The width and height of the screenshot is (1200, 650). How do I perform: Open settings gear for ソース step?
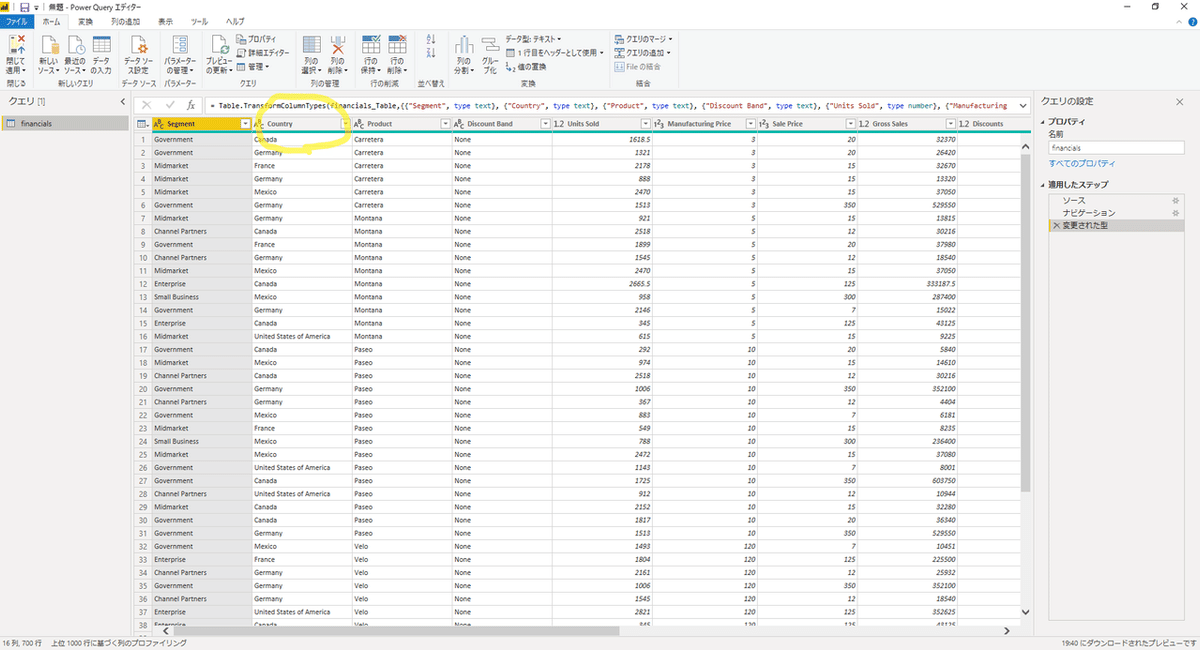point(1175,201)
